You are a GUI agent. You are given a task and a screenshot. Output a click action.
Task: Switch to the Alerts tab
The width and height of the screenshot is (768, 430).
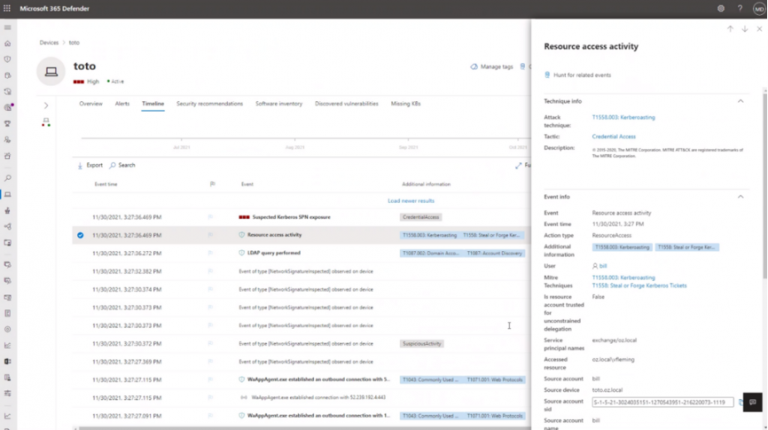tap(122, 104)
